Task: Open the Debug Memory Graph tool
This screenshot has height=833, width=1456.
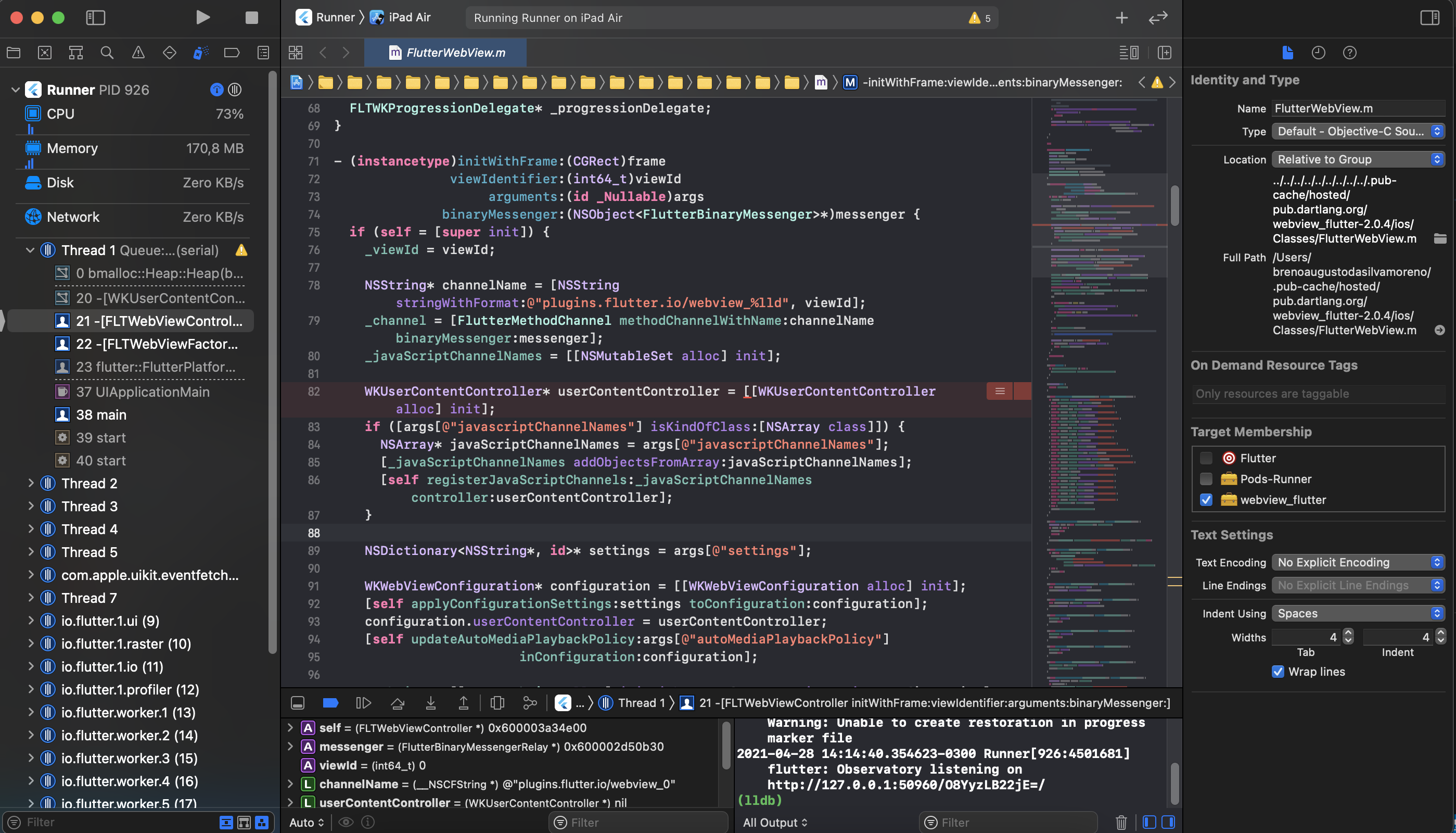Action: [x=530, y=702]
